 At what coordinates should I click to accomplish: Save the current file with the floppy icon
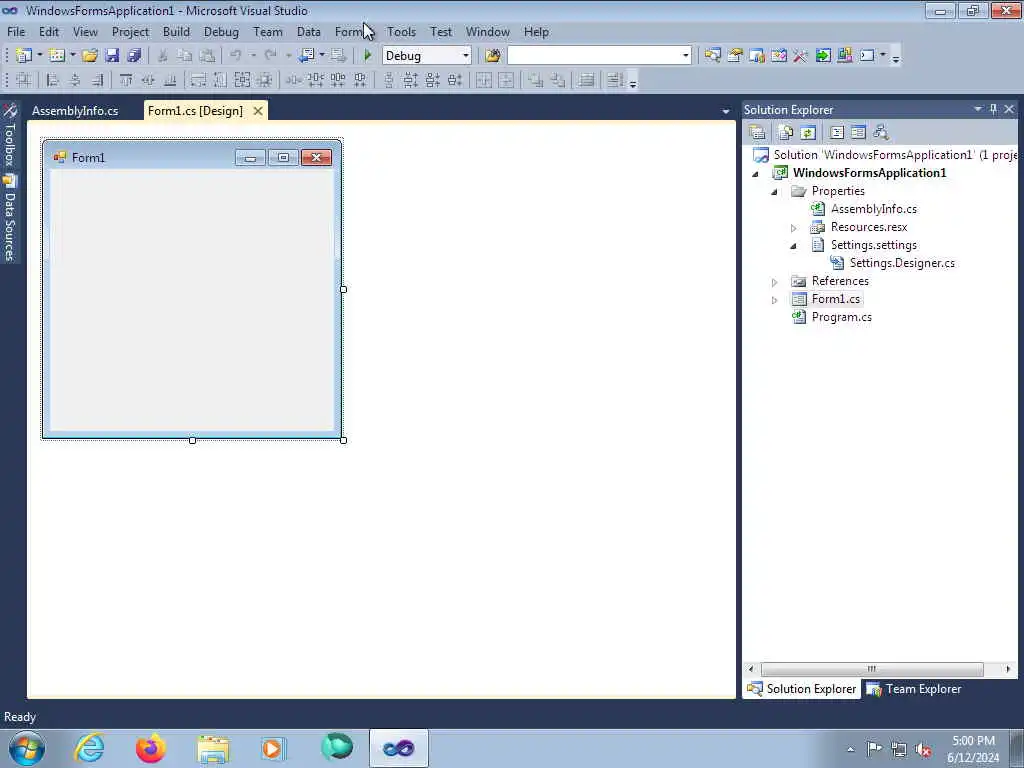pos(112,56)
